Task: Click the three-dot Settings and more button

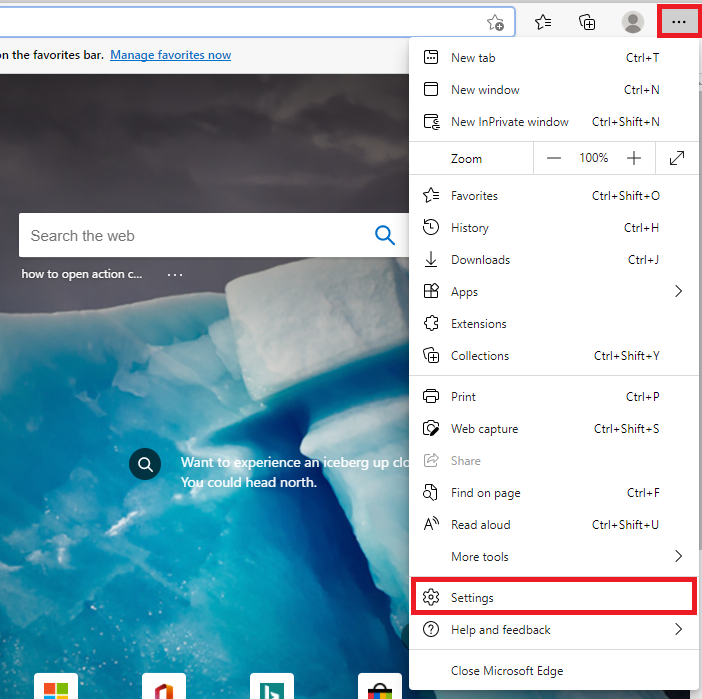Action: point(680,22)
